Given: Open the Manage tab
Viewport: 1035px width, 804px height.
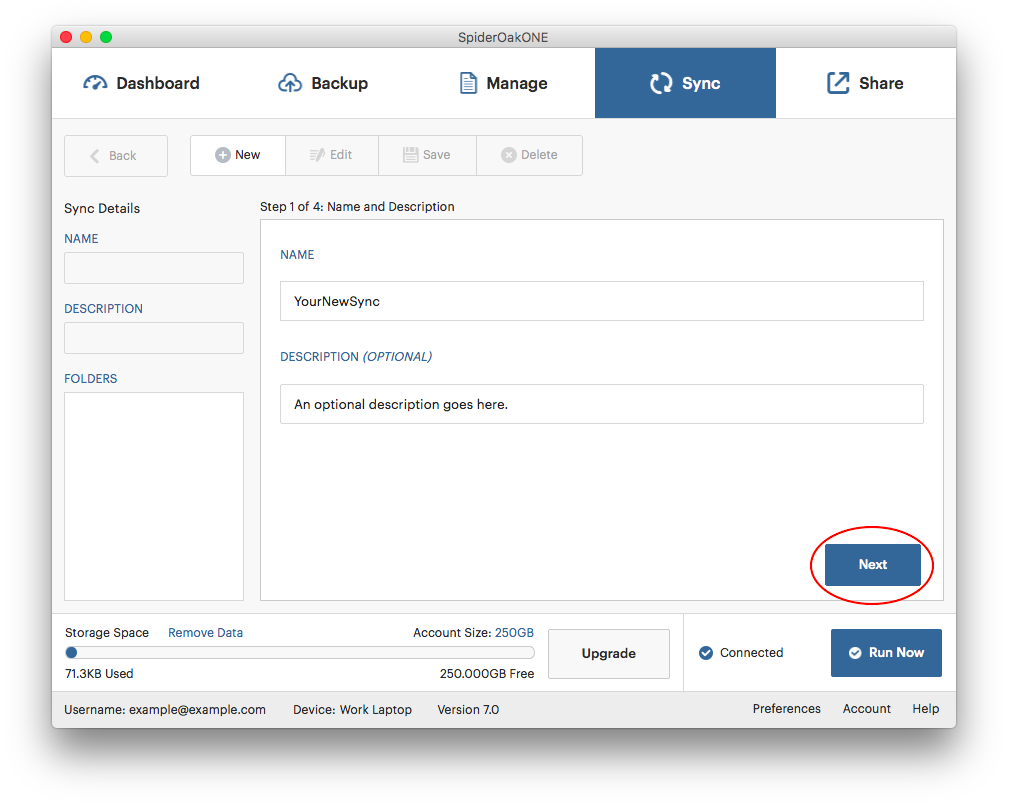Looking at the screenshot, I should (x=503, y=83).
